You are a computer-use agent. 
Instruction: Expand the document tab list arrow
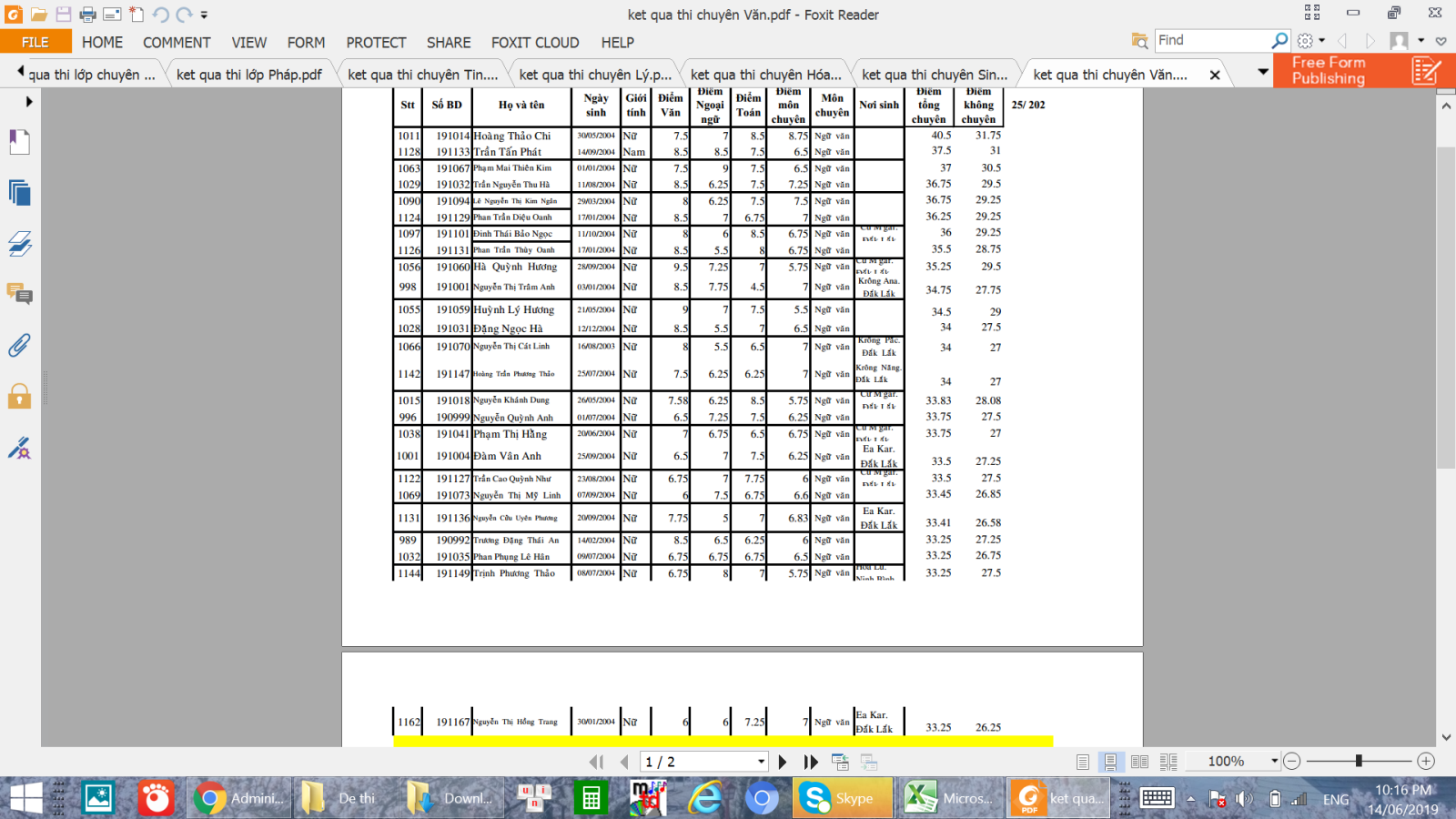point(1262,72)
